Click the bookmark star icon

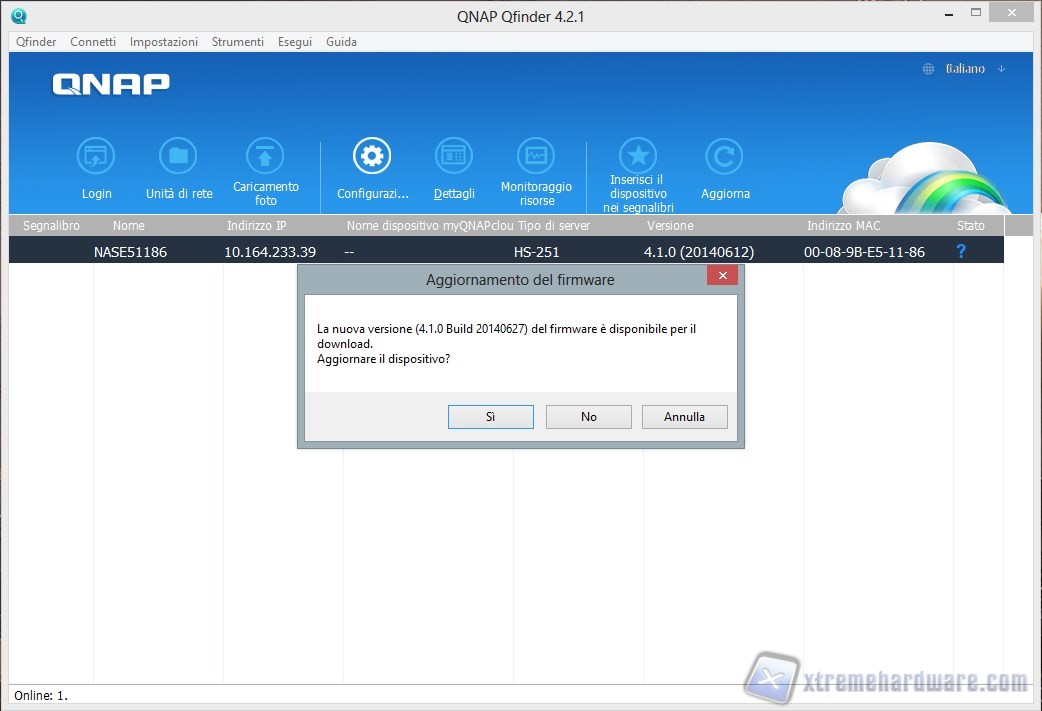point(638,157)
